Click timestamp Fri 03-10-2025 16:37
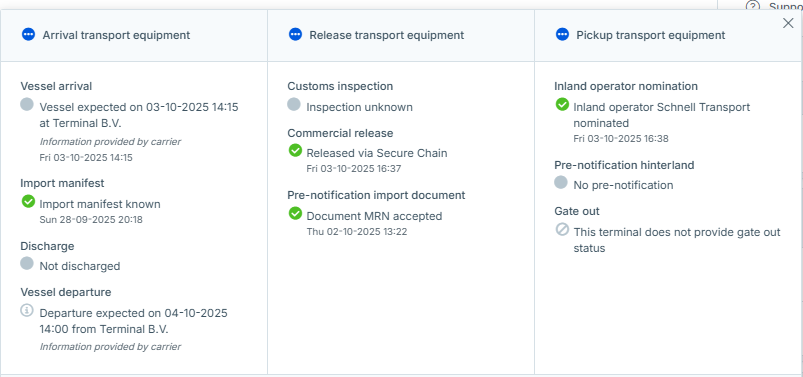This screenshot has width=803, height=377. click(354, 169)
